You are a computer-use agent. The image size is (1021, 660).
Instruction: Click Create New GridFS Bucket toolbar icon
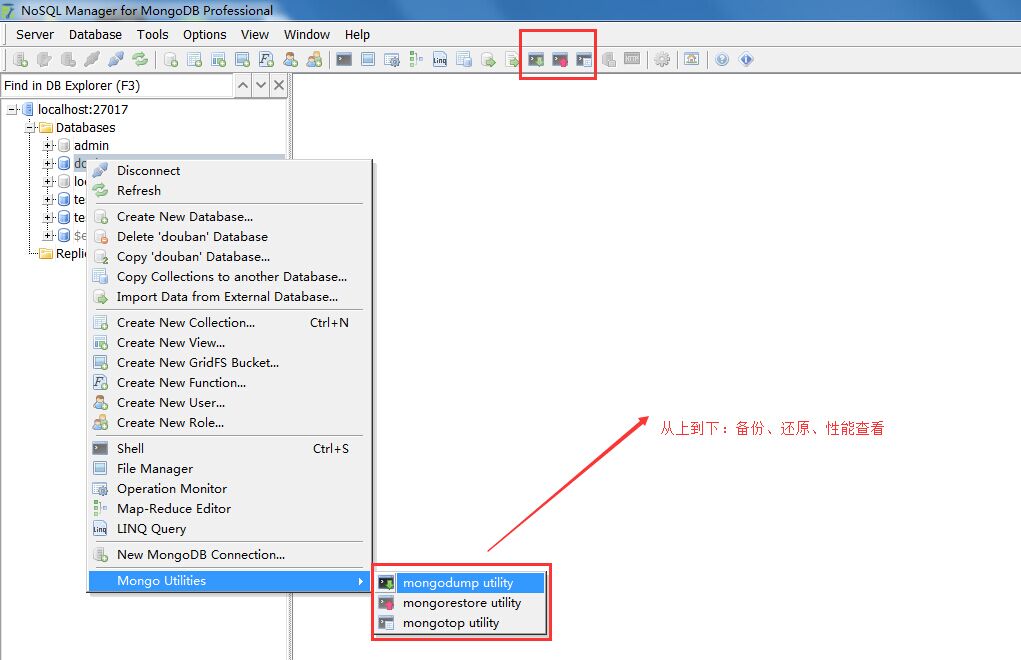(x=242, y=60)
